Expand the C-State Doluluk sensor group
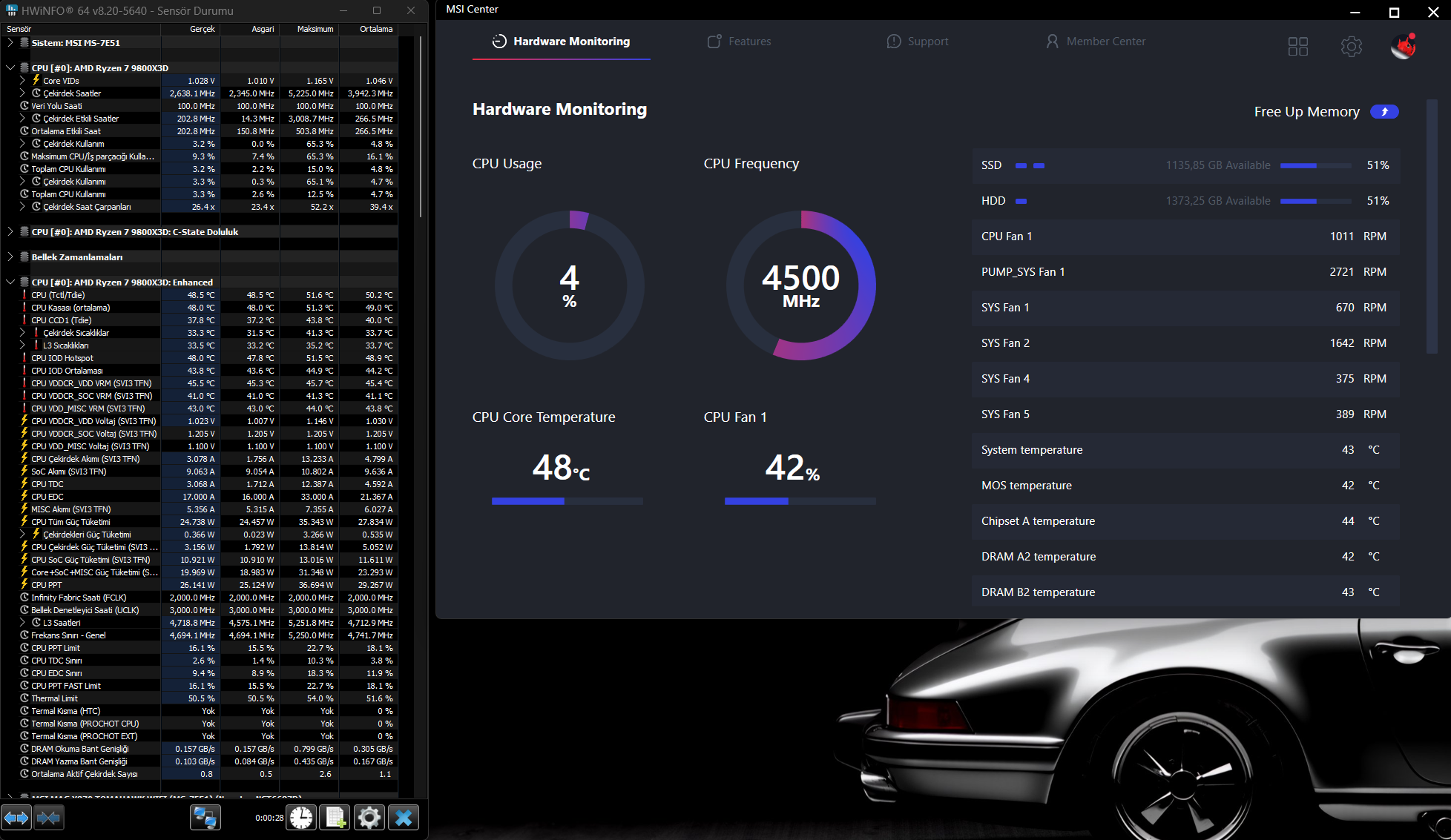1451x840 pixels. pos(10,231)
